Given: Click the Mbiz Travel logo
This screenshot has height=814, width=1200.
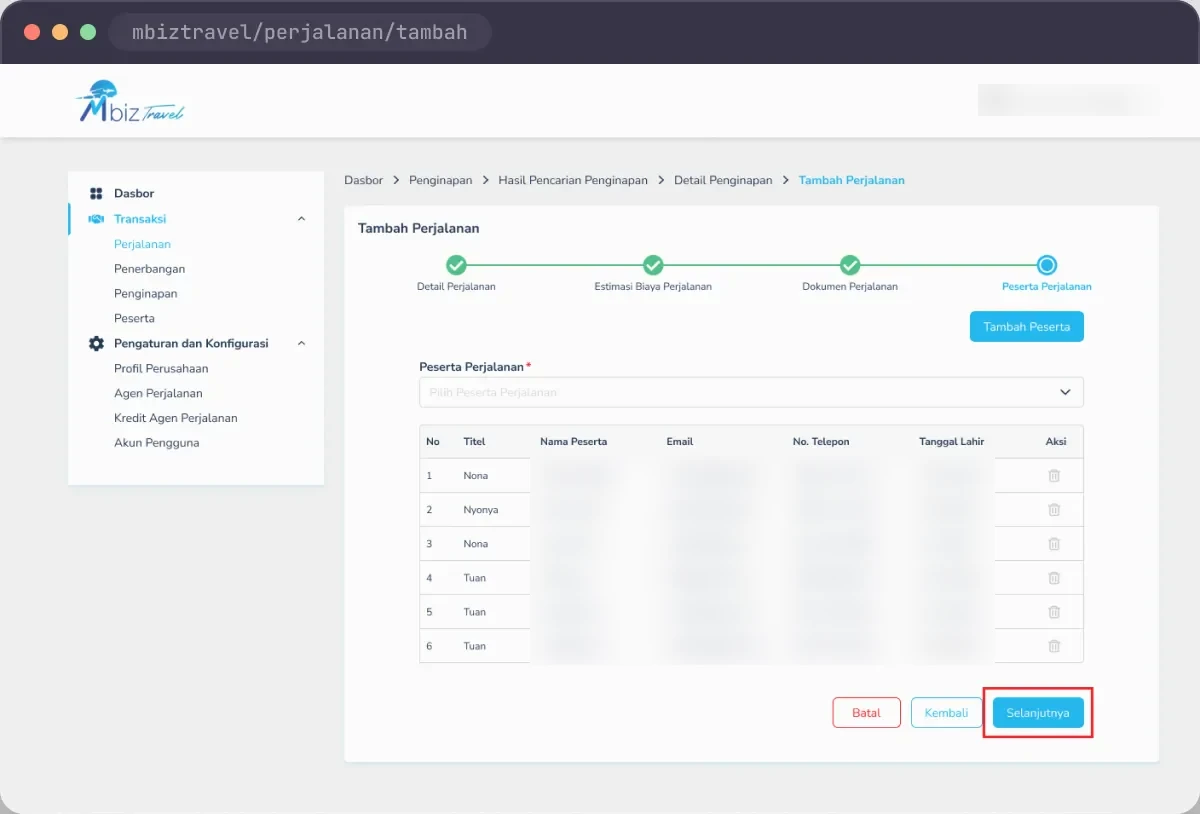Looking at the screenshot, I should (130, 101).
